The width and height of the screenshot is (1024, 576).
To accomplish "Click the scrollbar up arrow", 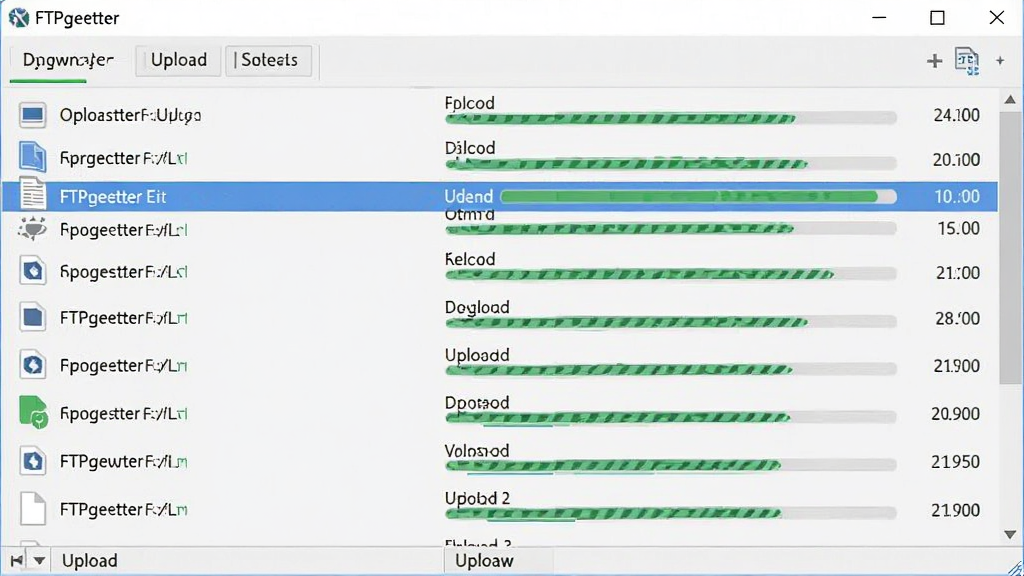I will [x=1010, y=99].
